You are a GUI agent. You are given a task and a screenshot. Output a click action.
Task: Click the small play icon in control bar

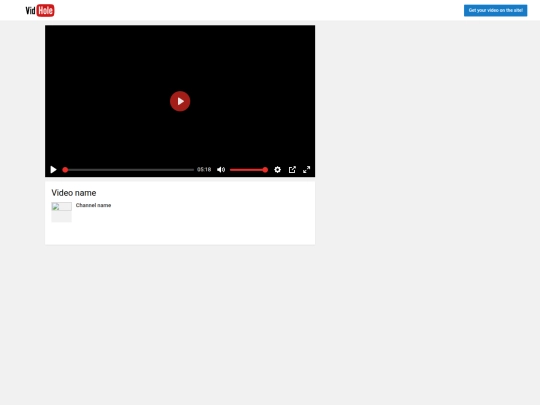53,169
